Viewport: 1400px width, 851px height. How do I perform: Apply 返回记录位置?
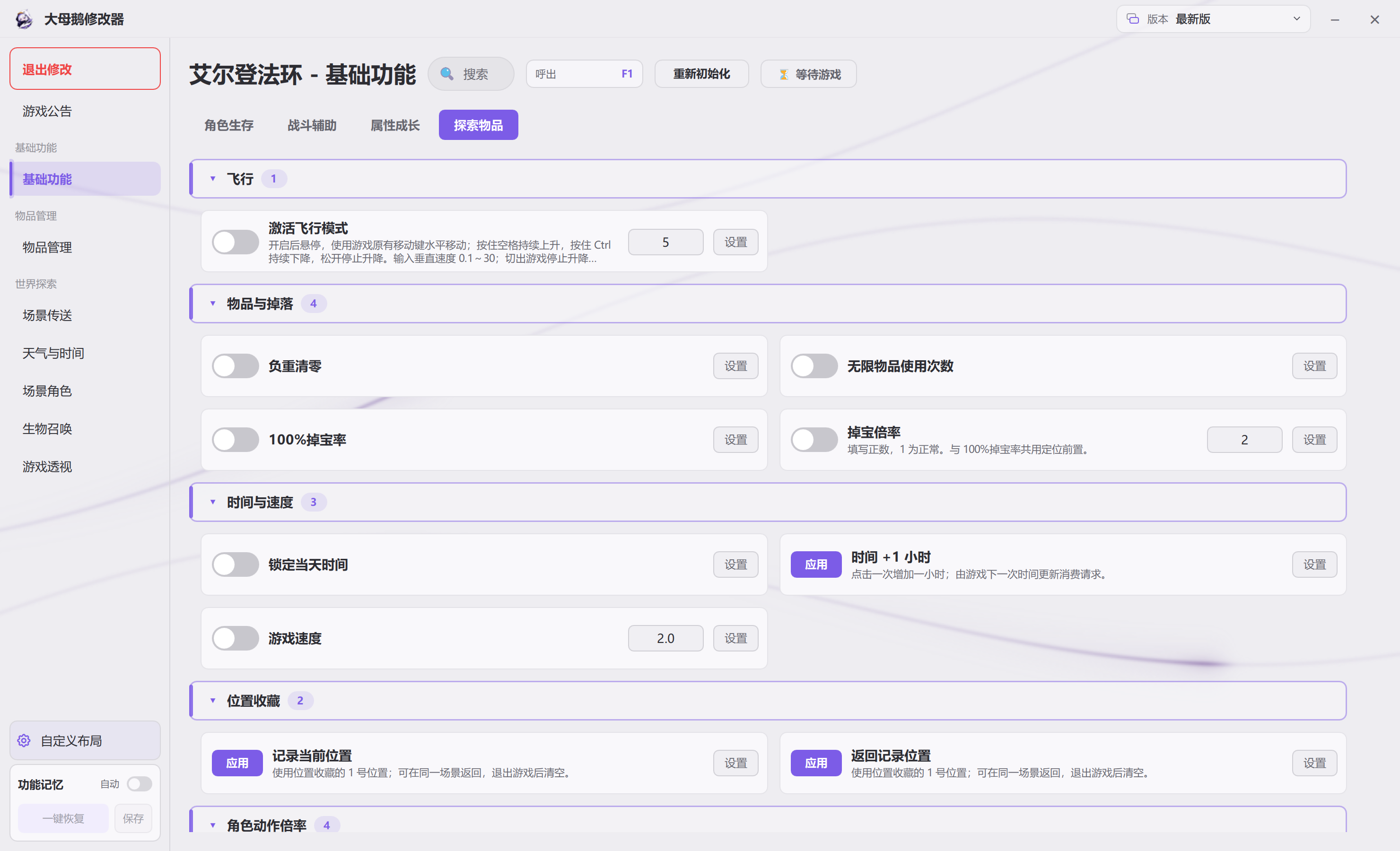coord(816,763)
